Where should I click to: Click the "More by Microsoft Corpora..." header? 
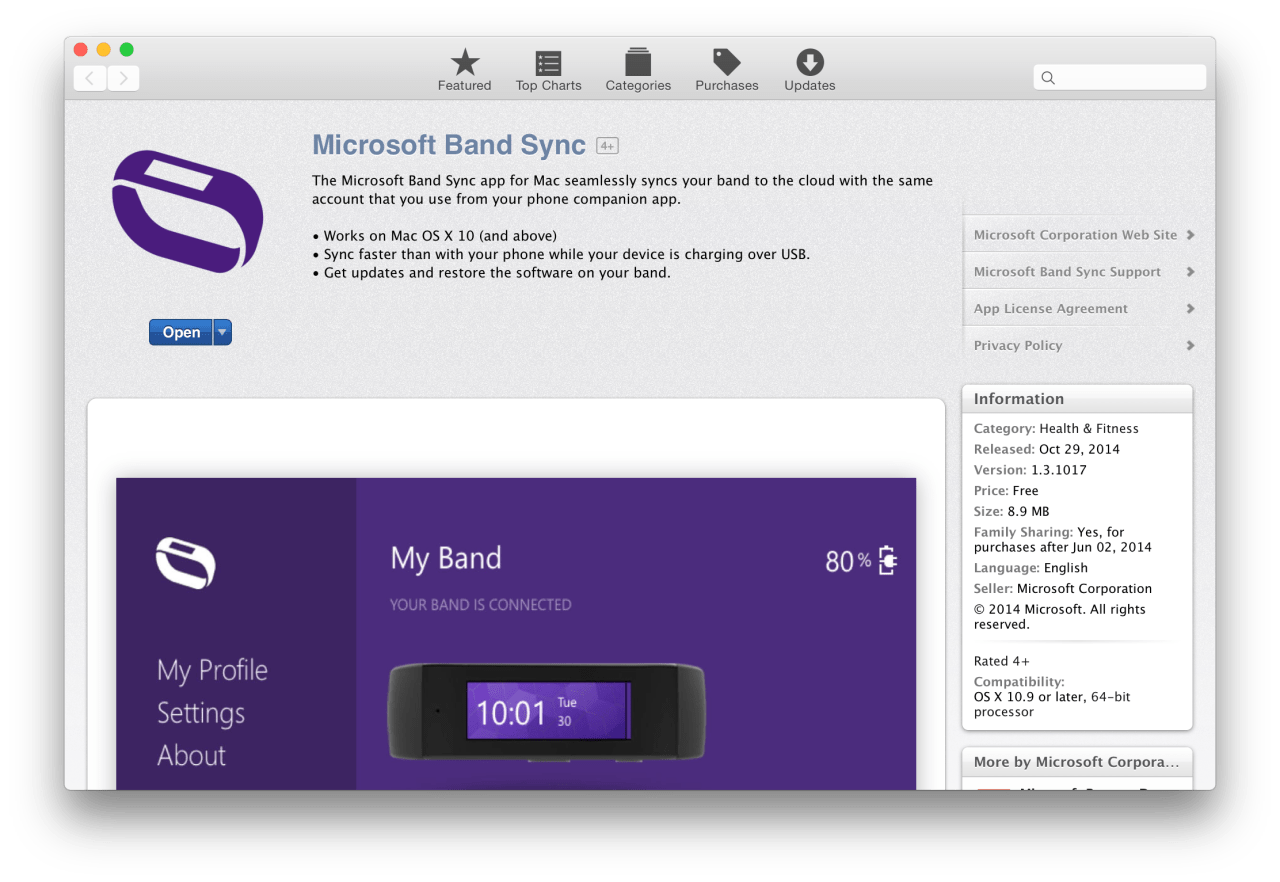point(1077,762)
